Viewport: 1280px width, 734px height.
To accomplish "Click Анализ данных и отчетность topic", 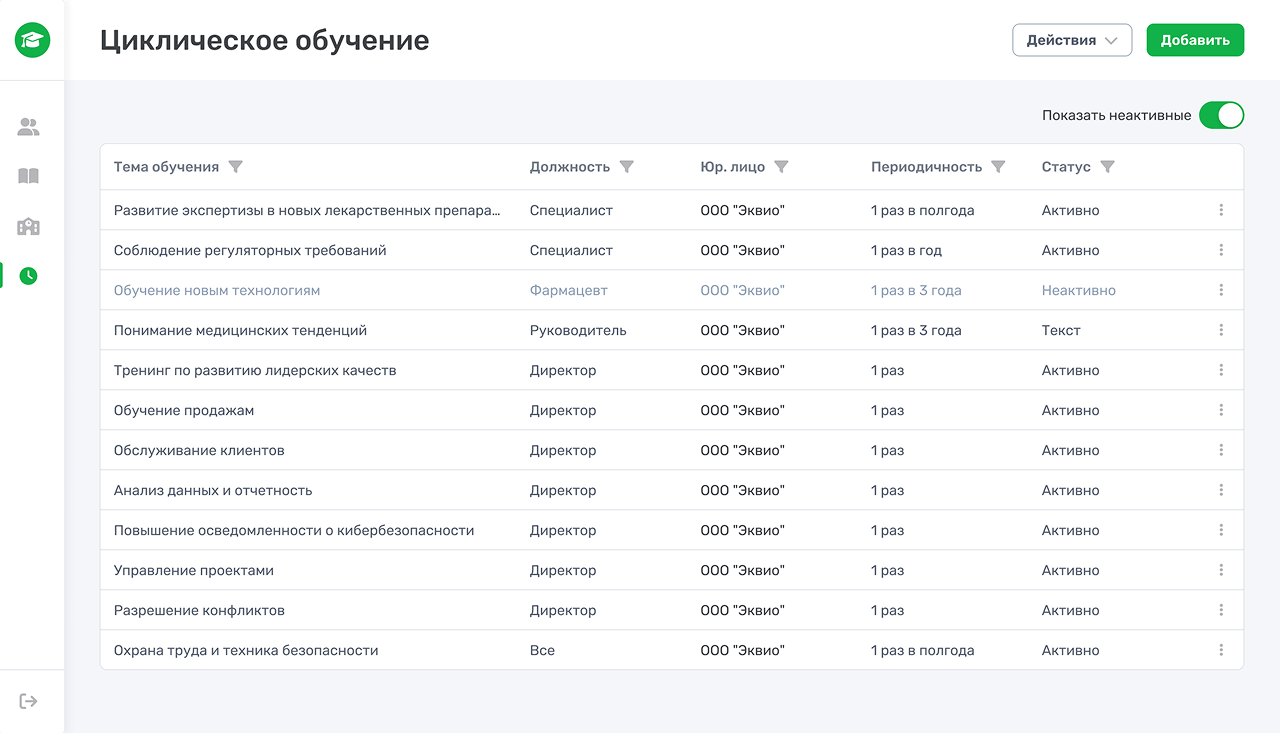I will coord(213,490).
